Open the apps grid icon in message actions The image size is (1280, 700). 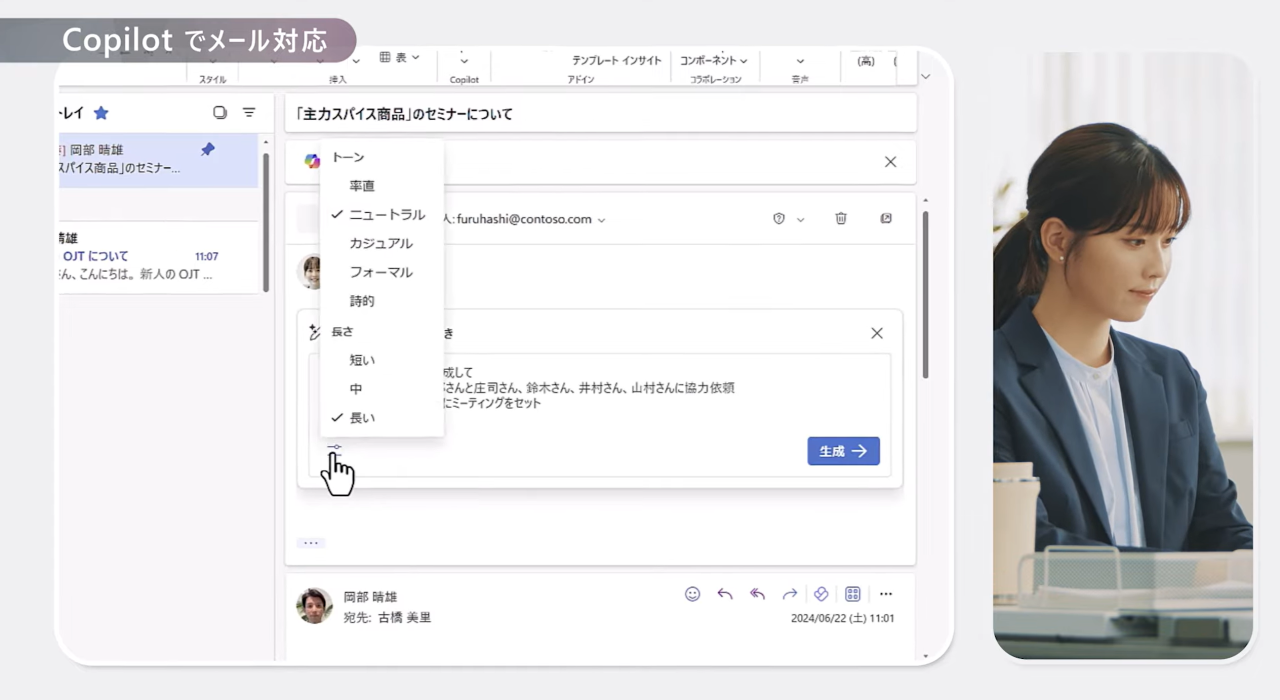point(853,594)
